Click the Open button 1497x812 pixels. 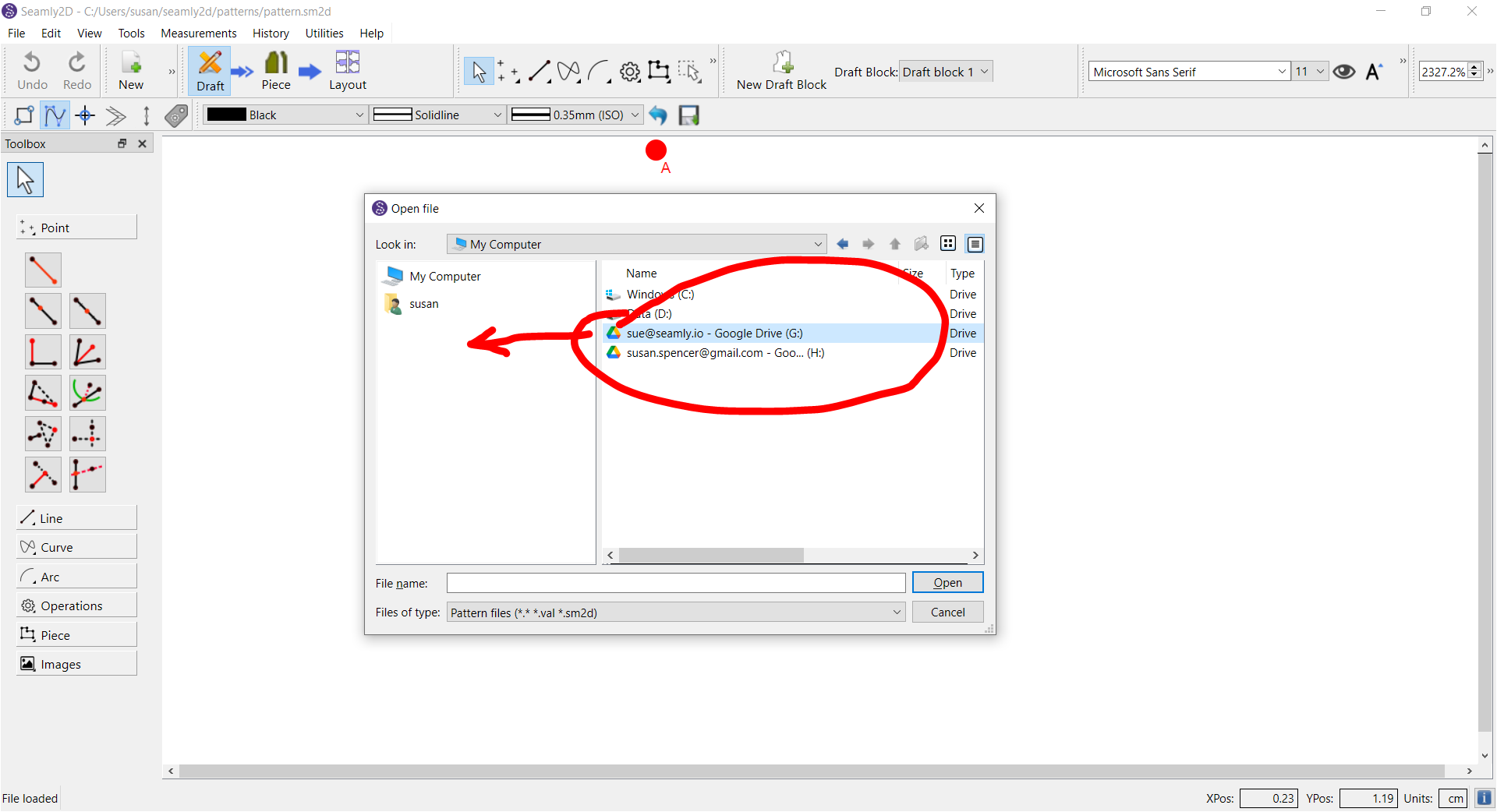(947, 583)
